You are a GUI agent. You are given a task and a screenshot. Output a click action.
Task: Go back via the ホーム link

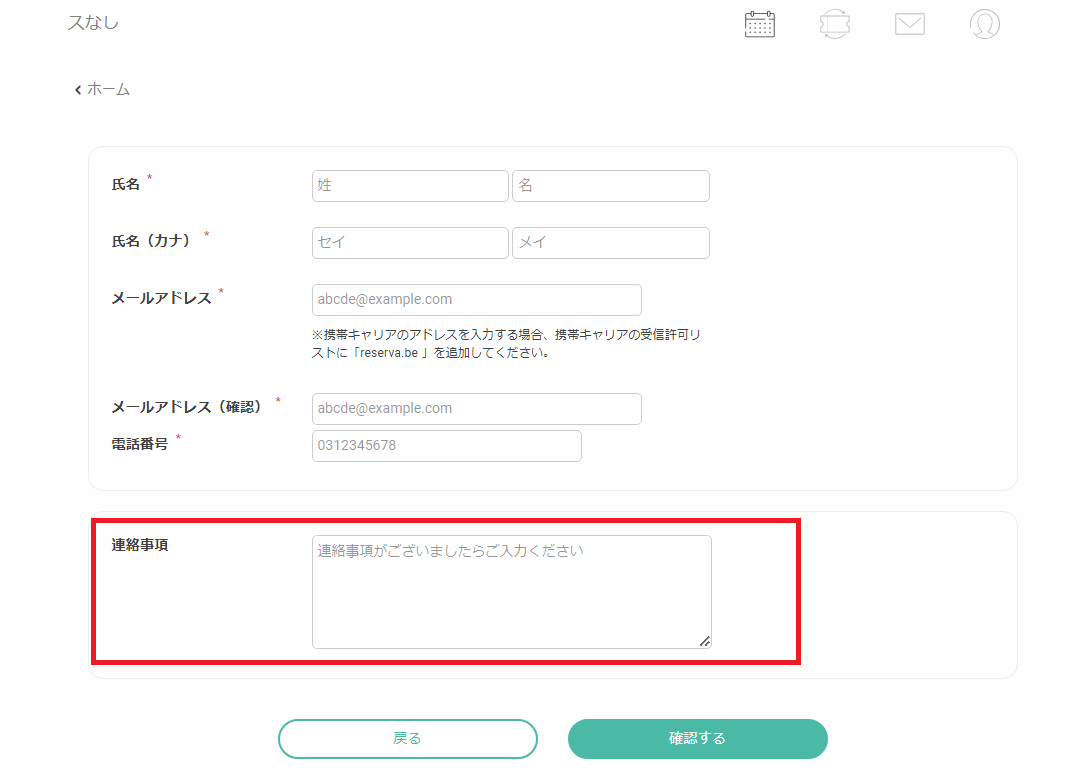click(102, 90)
